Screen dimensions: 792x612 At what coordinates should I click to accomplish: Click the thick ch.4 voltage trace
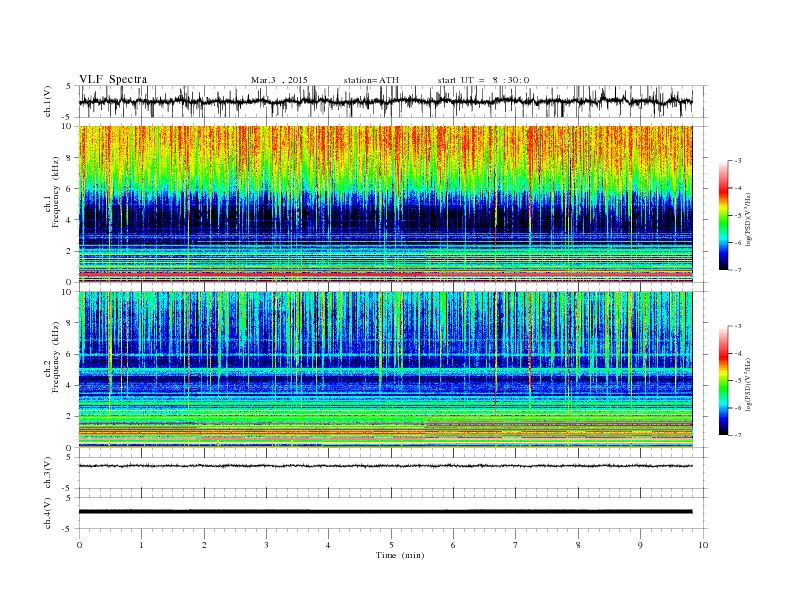(x=385, y=511)
